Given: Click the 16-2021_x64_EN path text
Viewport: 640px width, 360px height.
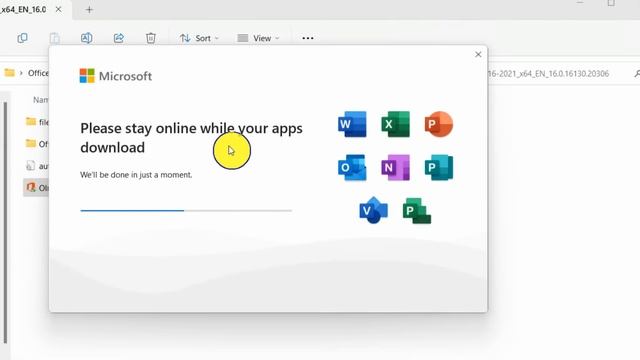Looking at the screenshot, I should (x=549, y=73).
